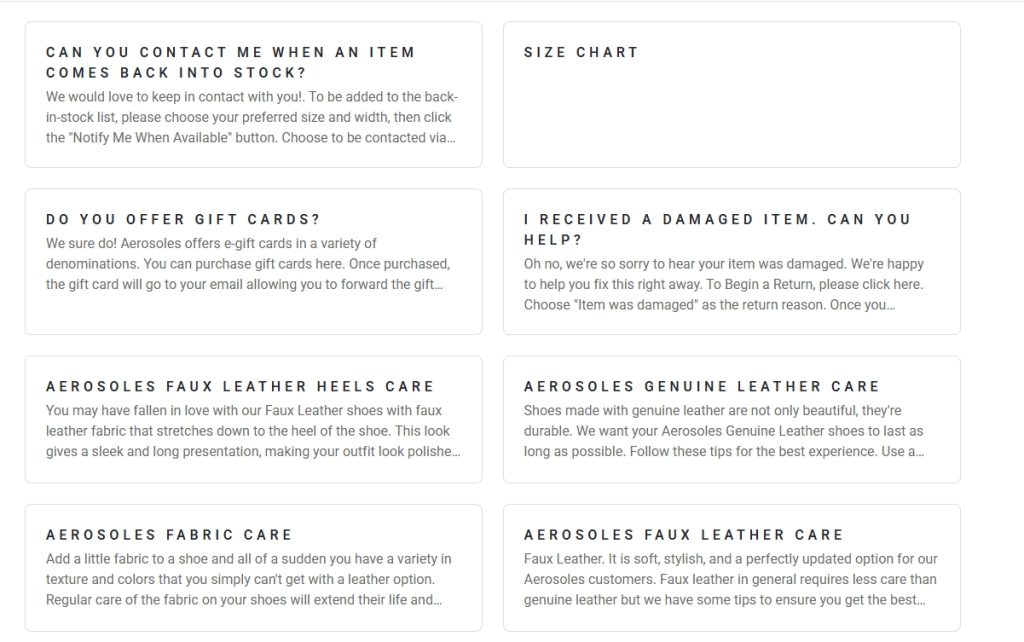Viewport: 1024px width, 642px height.
Task: Click the 'We sure do!' gift card description
Action: (248, 264)
